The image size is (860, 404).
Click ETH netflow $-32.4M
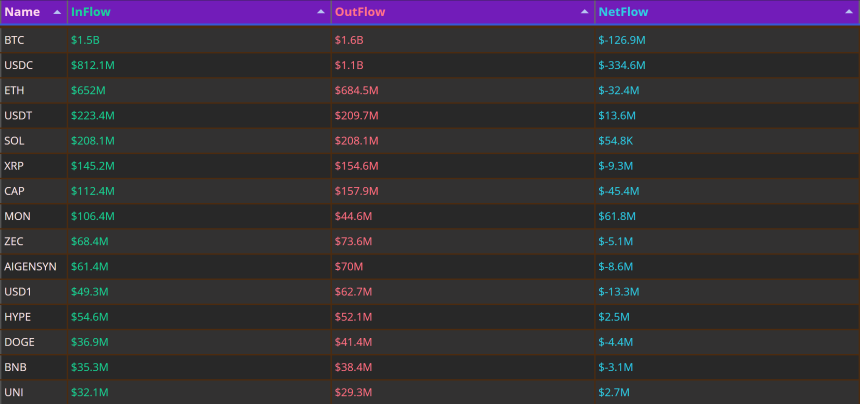[619, 90]
